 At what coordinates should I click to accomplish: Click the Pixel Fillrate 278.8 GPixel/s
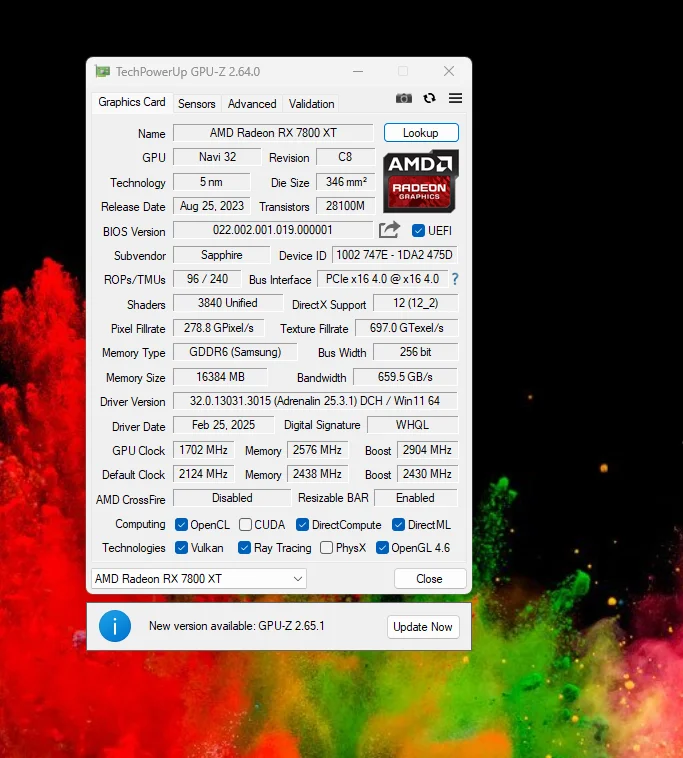[x=218, y=328]
